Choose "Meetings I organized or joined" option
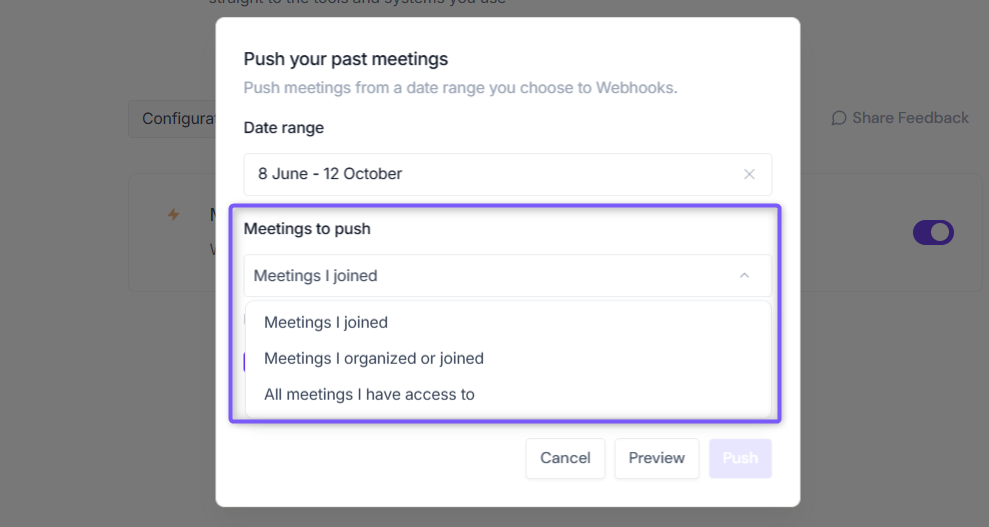 point(374,358)
